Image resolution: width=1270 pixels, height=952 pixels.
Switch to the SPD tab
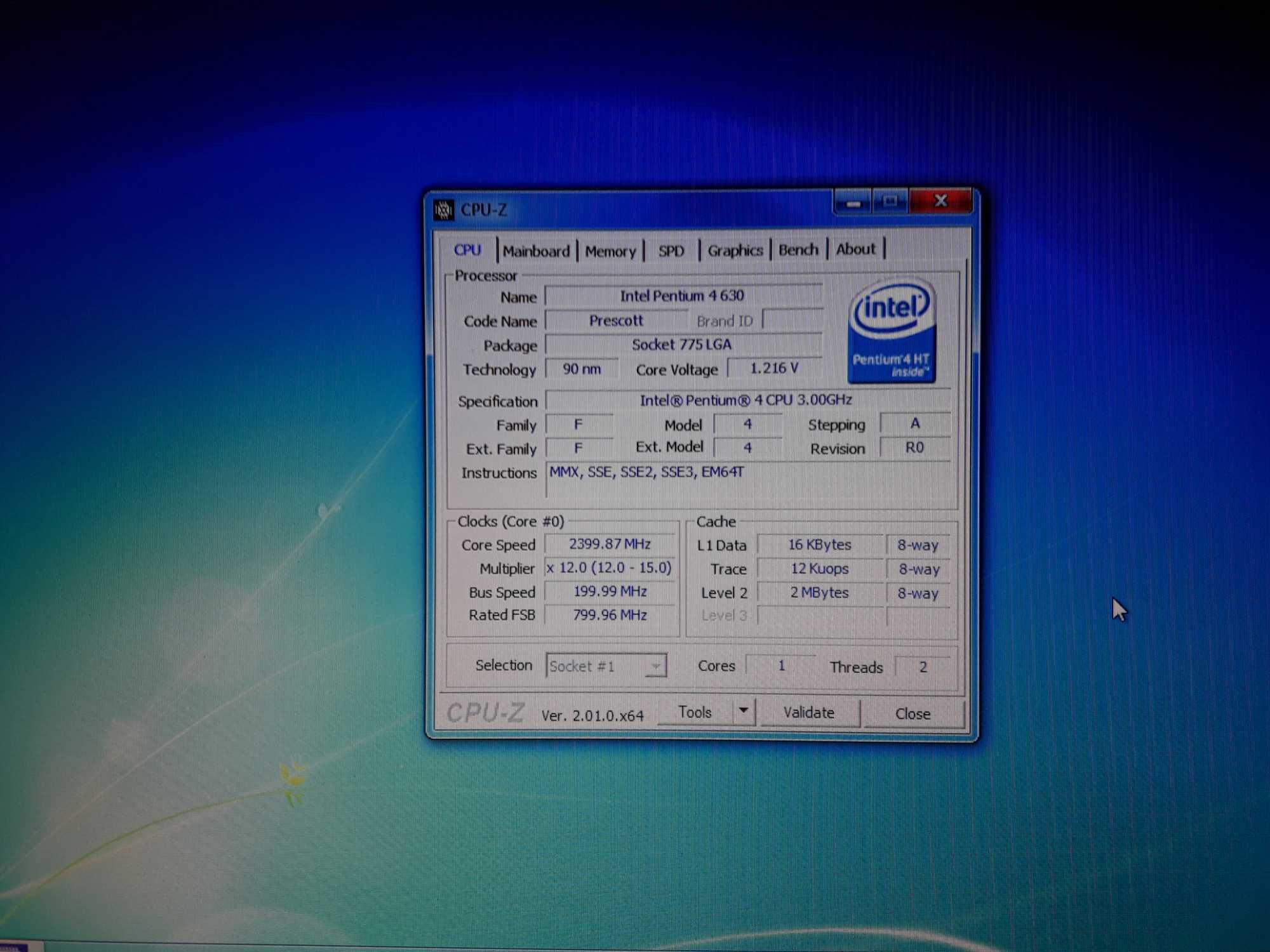pos(671,251)
